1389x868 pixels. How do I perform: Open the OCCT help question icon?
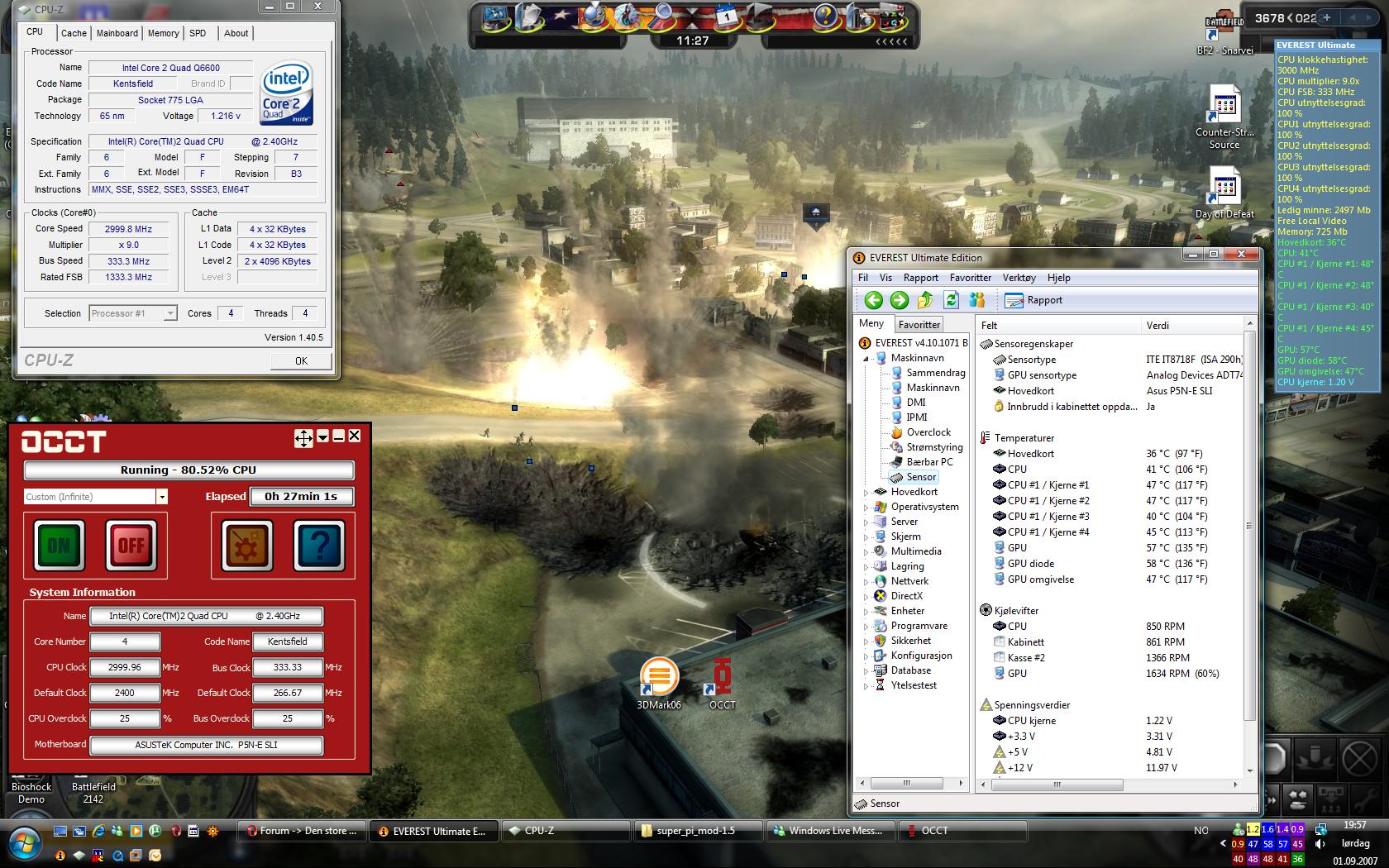coord(320,546)
